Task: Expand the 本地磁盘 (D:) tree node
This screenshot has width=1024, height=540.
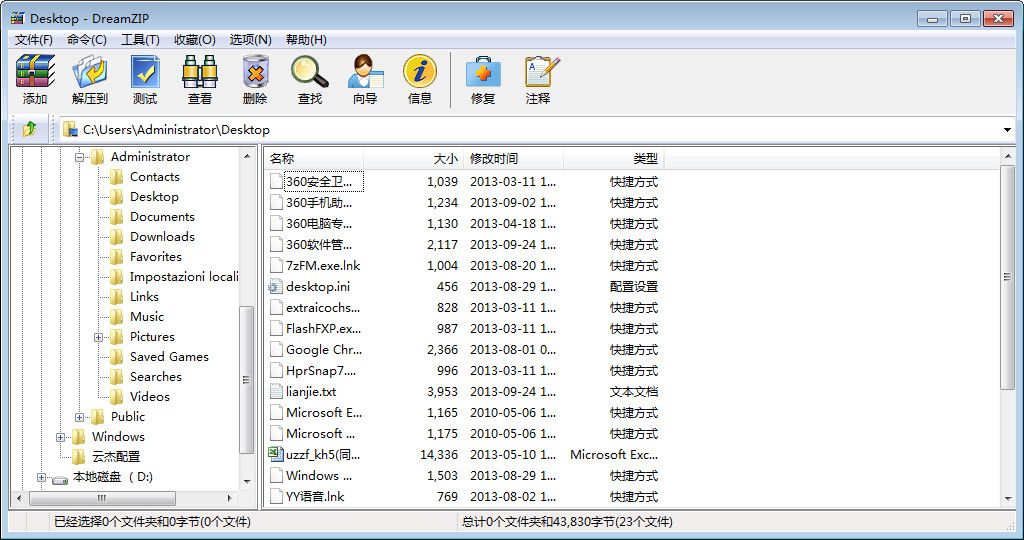Action: 41,477
